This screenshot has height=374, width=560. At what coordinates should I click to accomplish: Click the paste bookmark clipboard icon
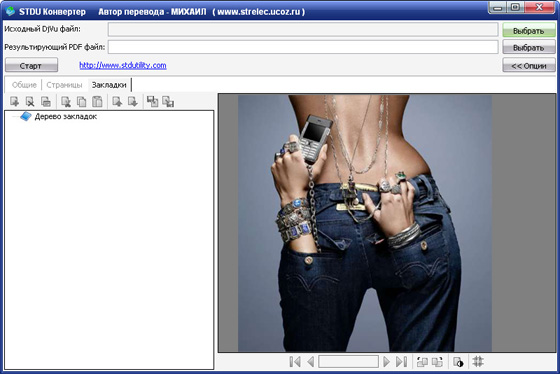(98, 102)
